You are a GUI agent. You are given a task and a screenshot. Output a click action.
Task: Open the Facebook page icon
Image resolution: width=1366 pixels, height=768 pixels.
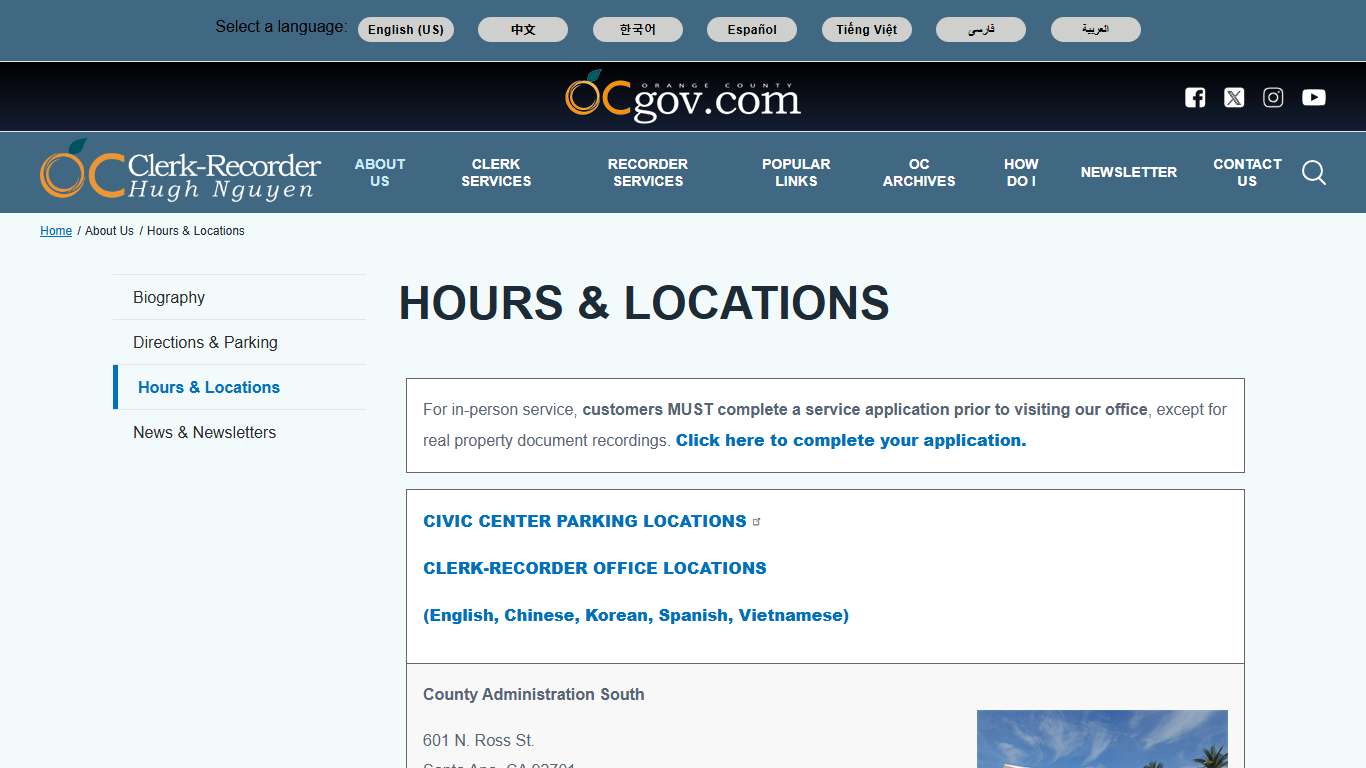[1194, 97]
